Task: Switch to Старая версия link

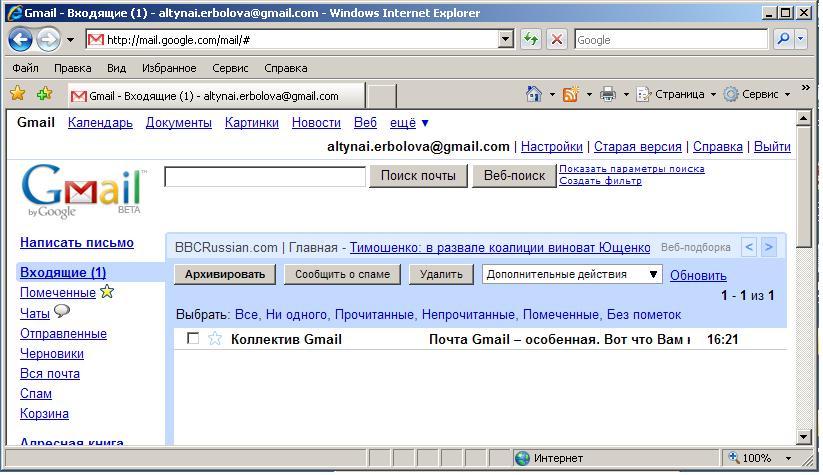Action: 638,147
